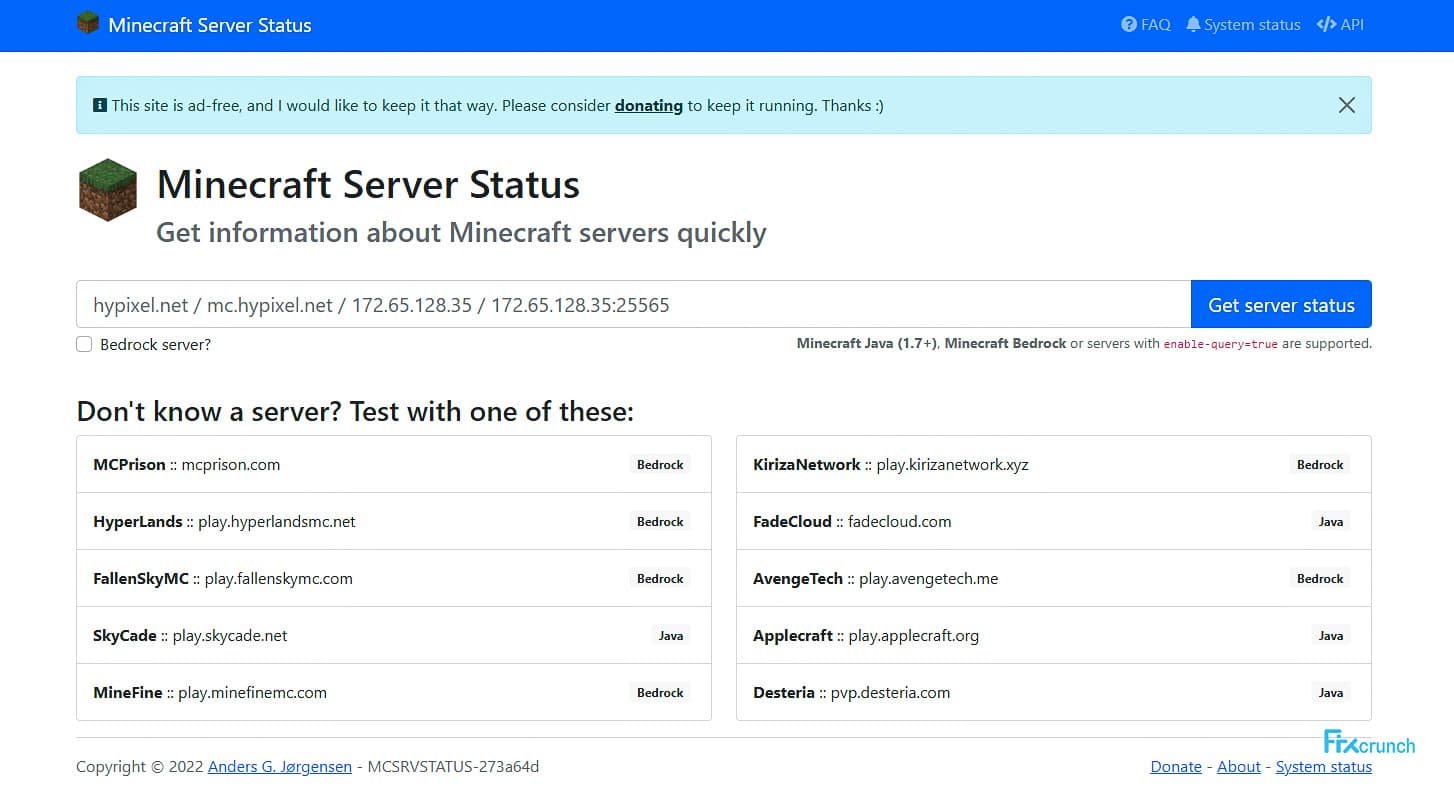Open the System status footer link
Image resolution: width=1454 pixels, height=811 pixels.
[x=1324, y=767]
